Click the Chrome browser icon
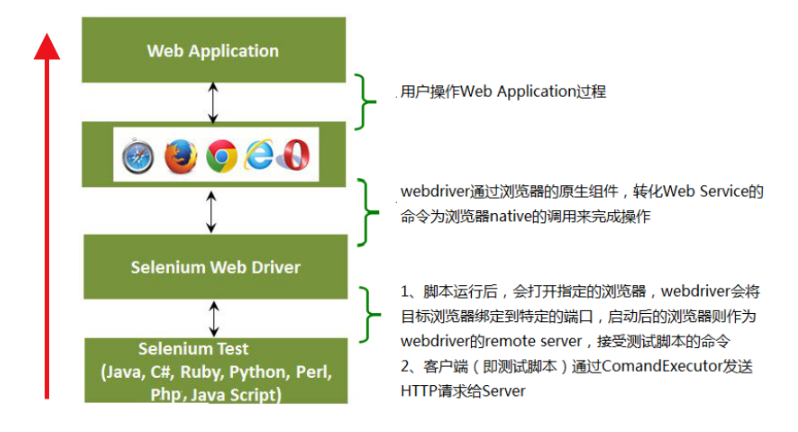798x432 pixels. [x=221, y=156]
